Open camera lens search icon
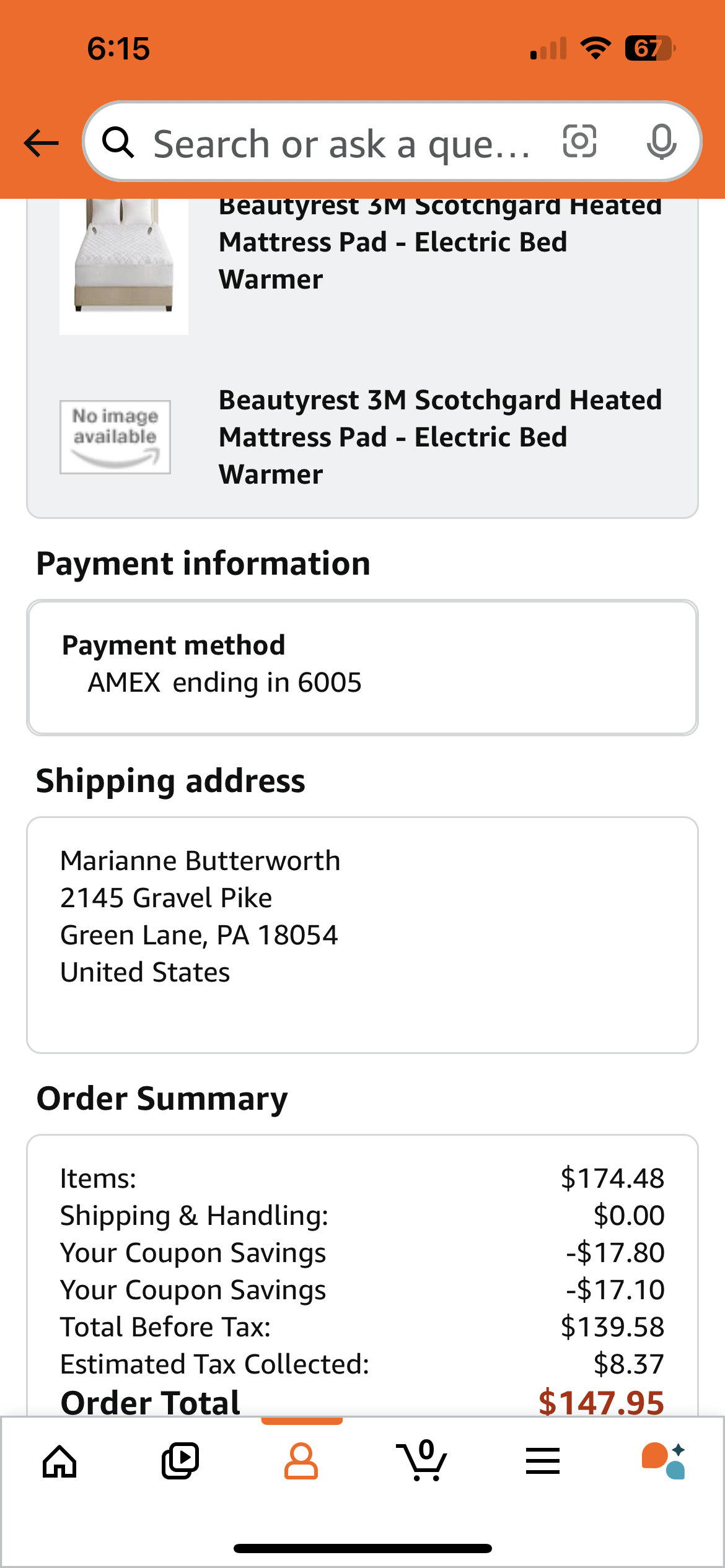This screenshot has width=725, height=1568. (579, 141)
